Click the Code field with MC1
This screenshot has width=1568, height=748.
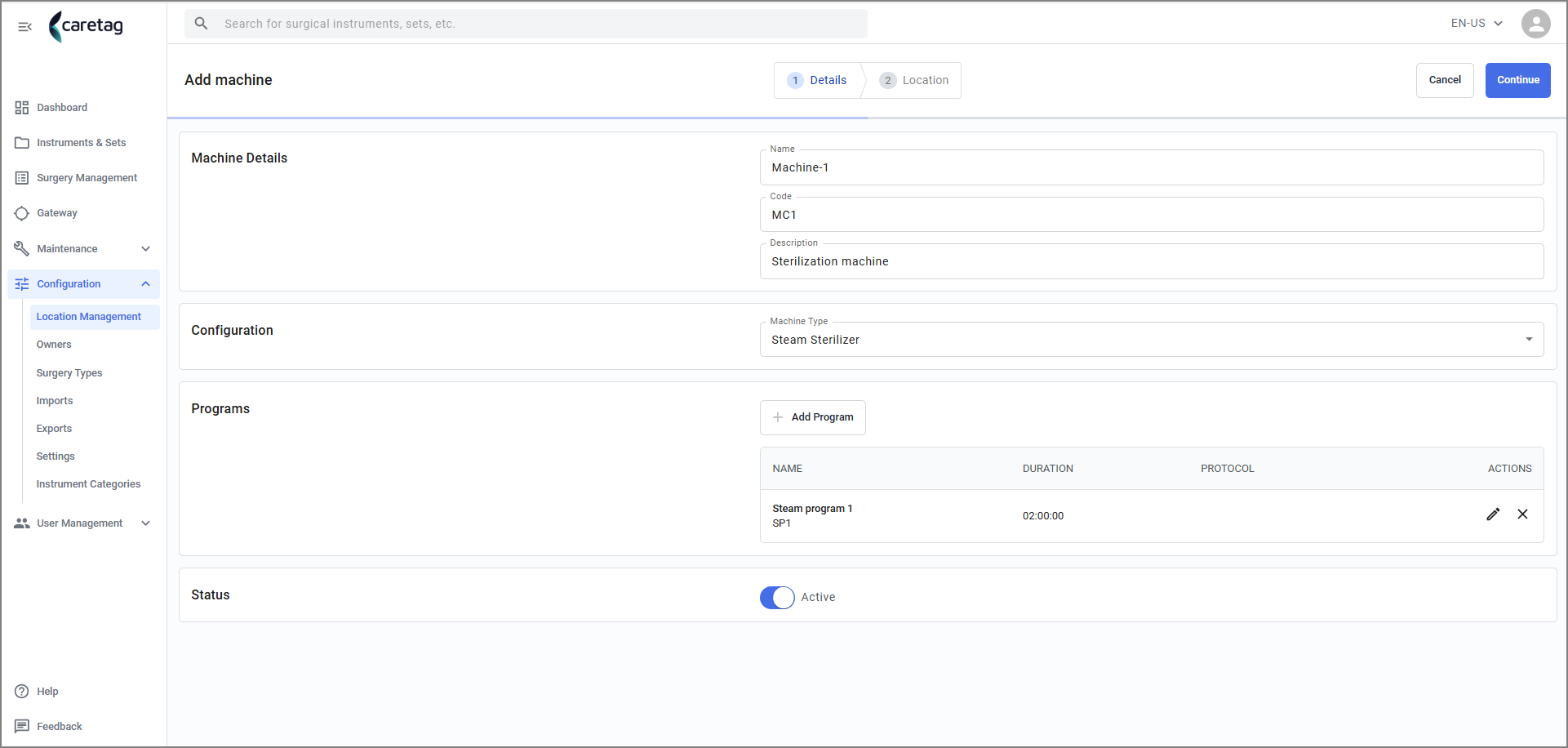[x=1152, y=215]
